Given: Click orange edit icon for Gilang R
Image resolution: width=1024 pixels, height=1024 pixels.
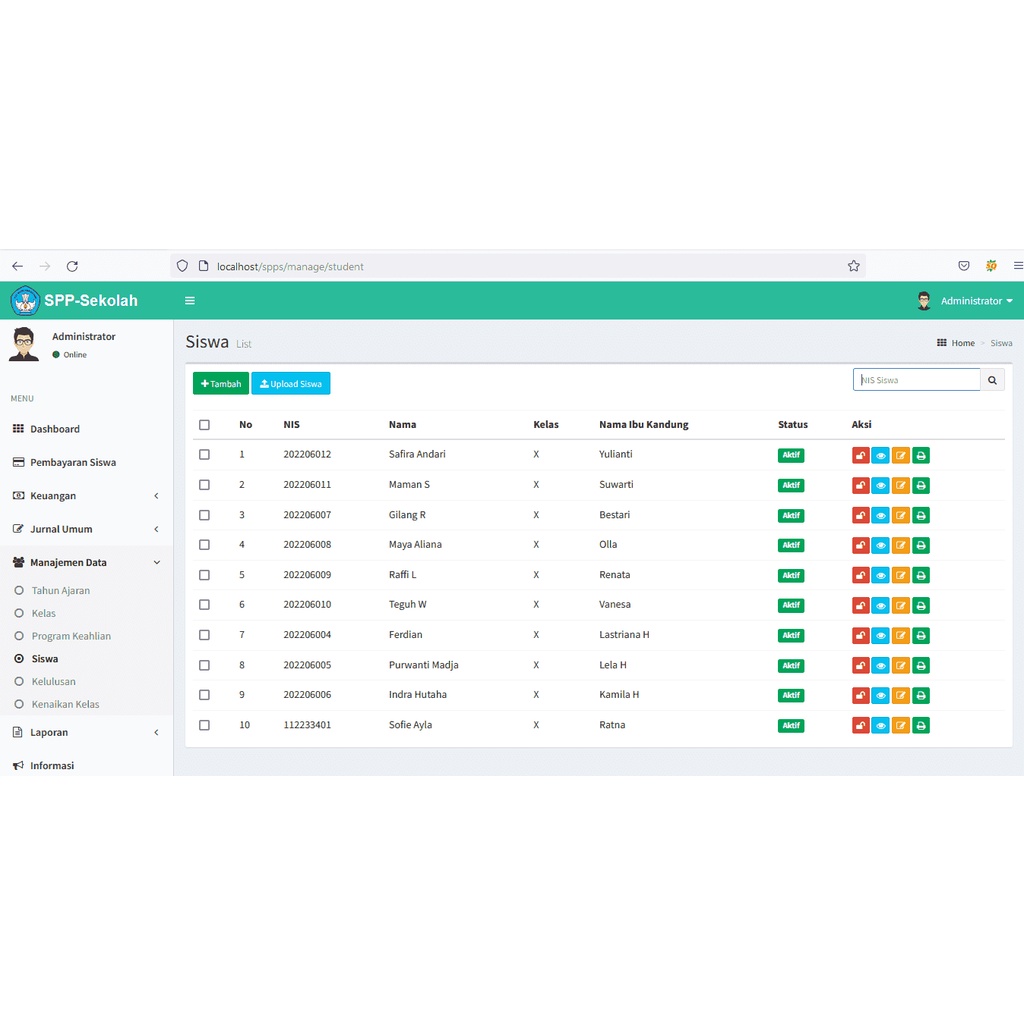Looking at the screenshot, I should pos(901,516).
